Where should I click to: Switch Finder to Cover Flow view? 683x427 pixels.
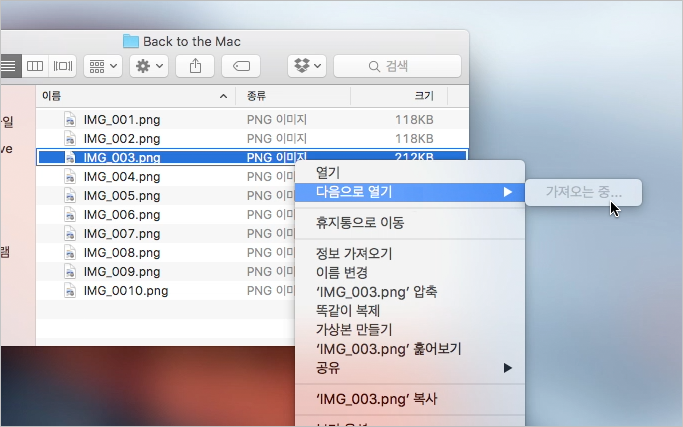pos(63,66)
